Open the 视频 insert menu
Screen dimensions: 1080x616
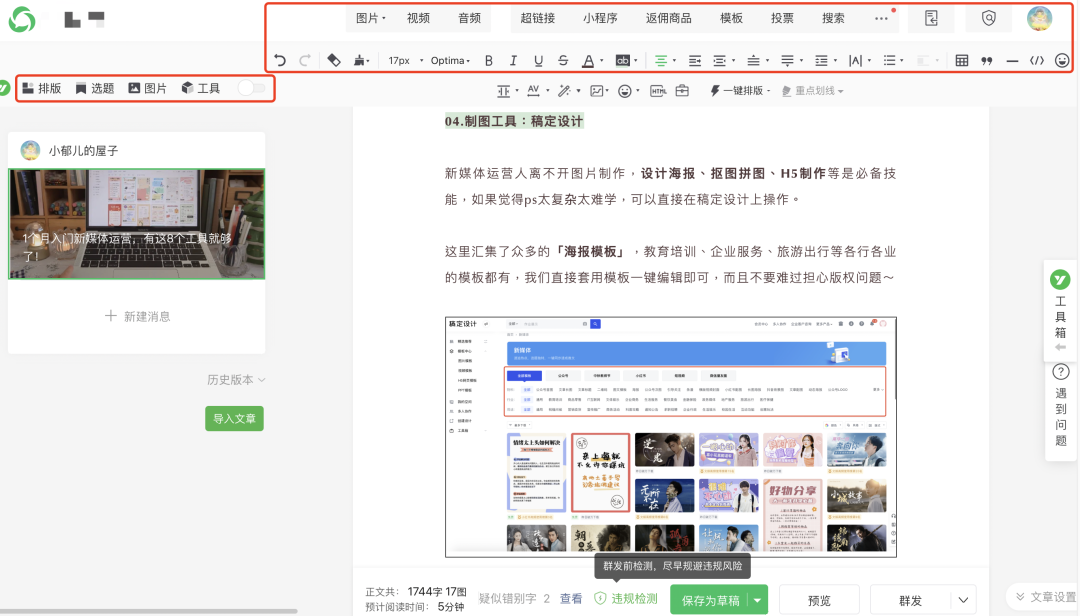click(418, 19)
